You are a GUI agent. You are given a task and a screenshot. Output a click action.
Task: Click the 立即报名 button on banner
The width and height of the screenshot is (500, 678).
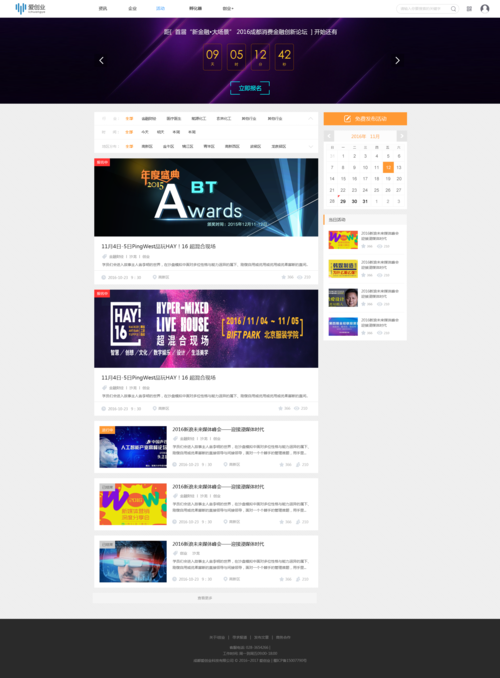coord(250,88)
